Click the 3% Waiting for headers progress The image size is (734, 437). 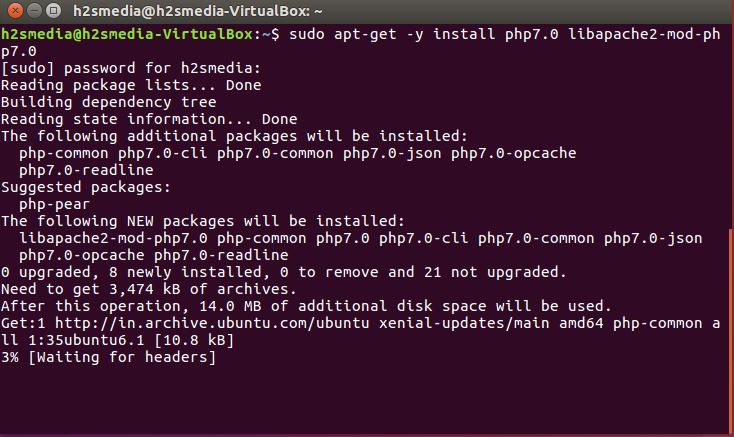(109, 357)
